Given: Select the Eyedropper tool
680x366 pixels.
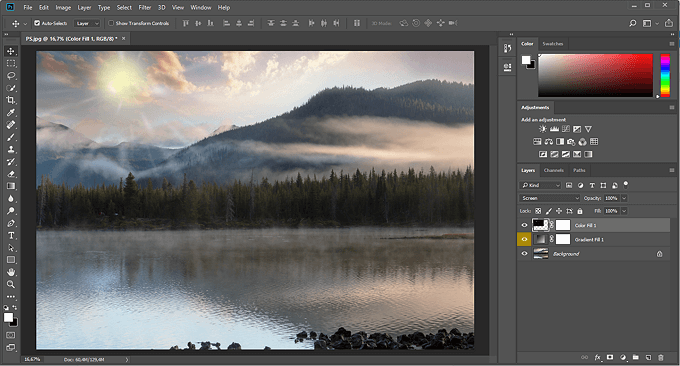Looking at the screenshot, I should click(11, 113).
